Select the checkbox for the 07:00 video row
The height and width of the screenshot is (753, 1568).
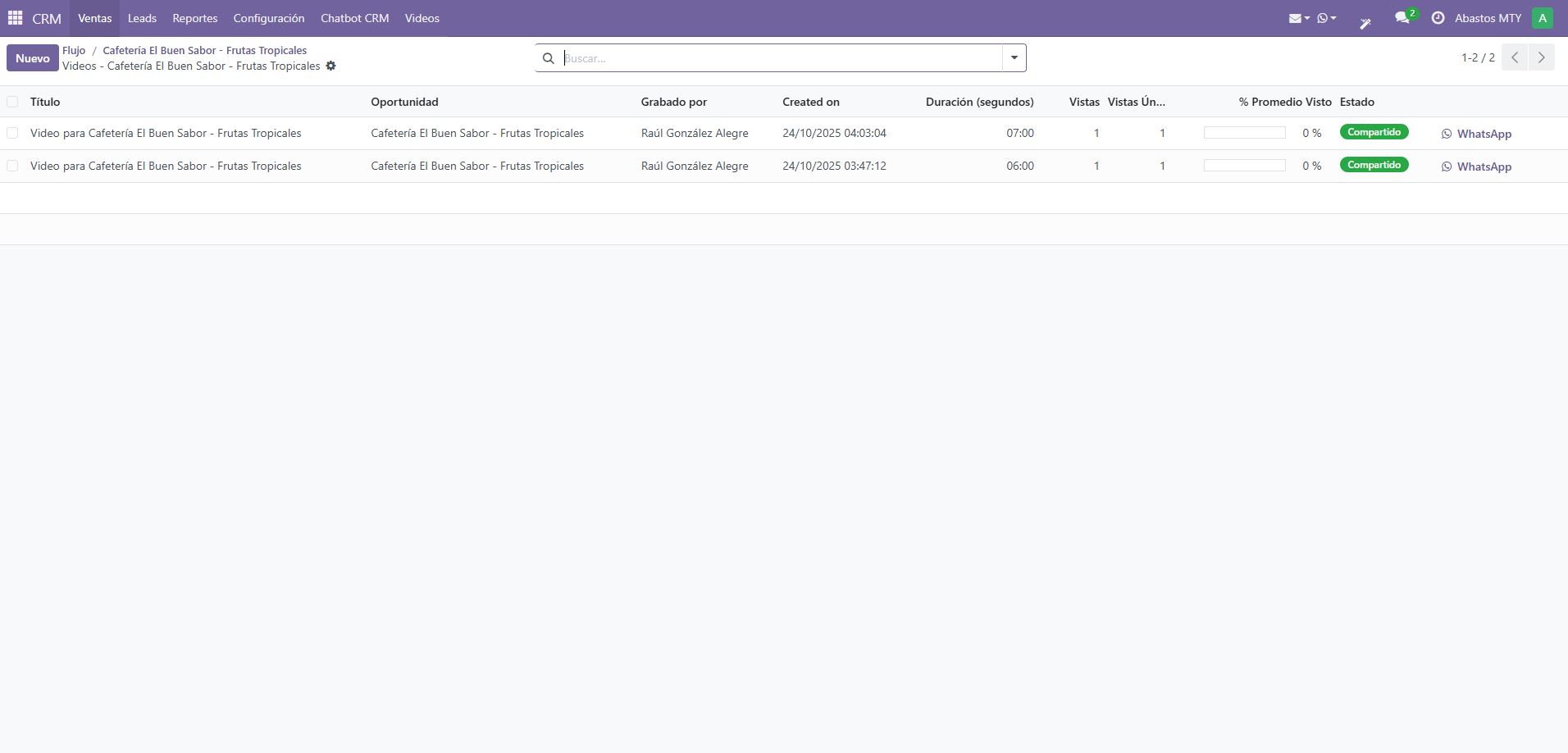click(x=12, y=133)
